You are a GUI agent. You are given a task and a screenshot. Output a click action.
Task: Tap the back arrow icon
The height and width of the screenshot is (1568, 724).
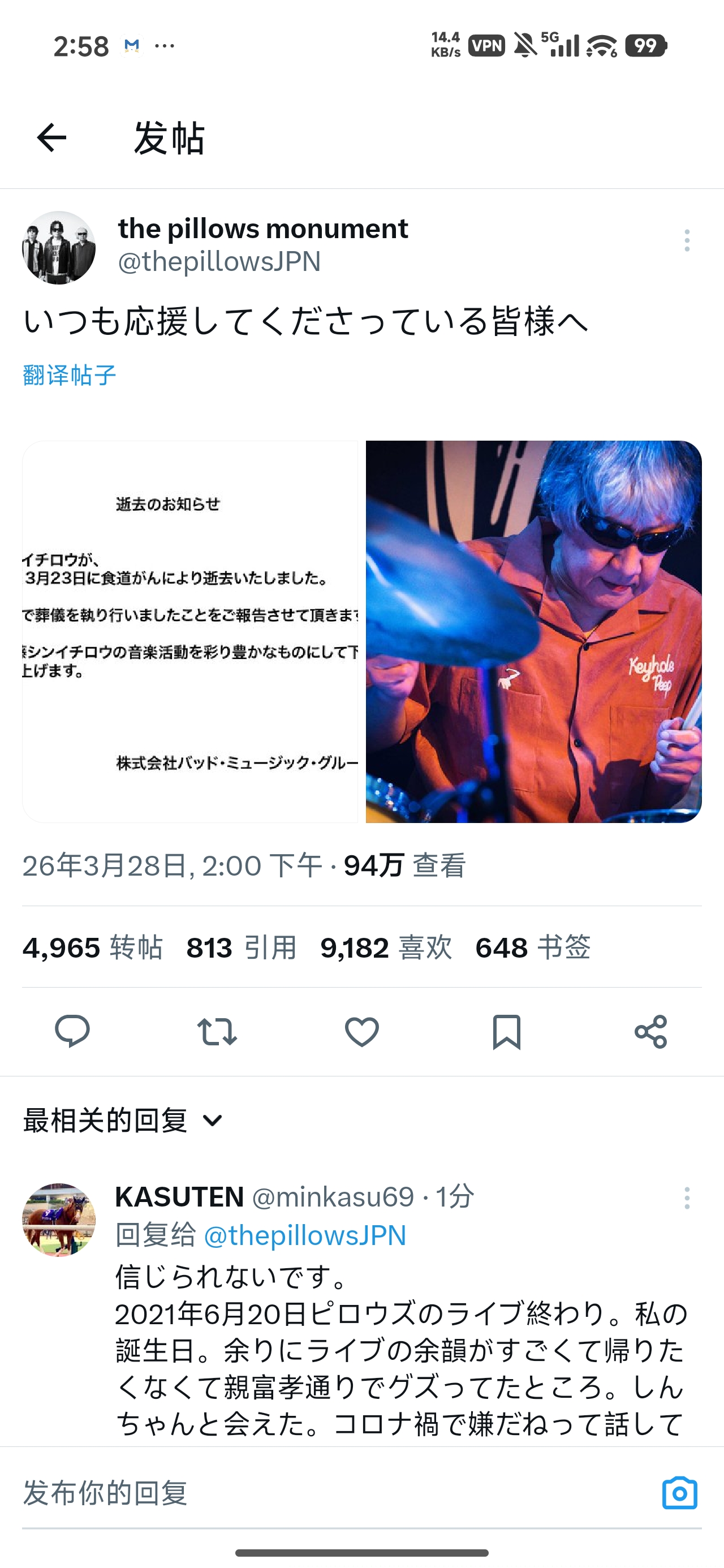click(x=52, y=137)
